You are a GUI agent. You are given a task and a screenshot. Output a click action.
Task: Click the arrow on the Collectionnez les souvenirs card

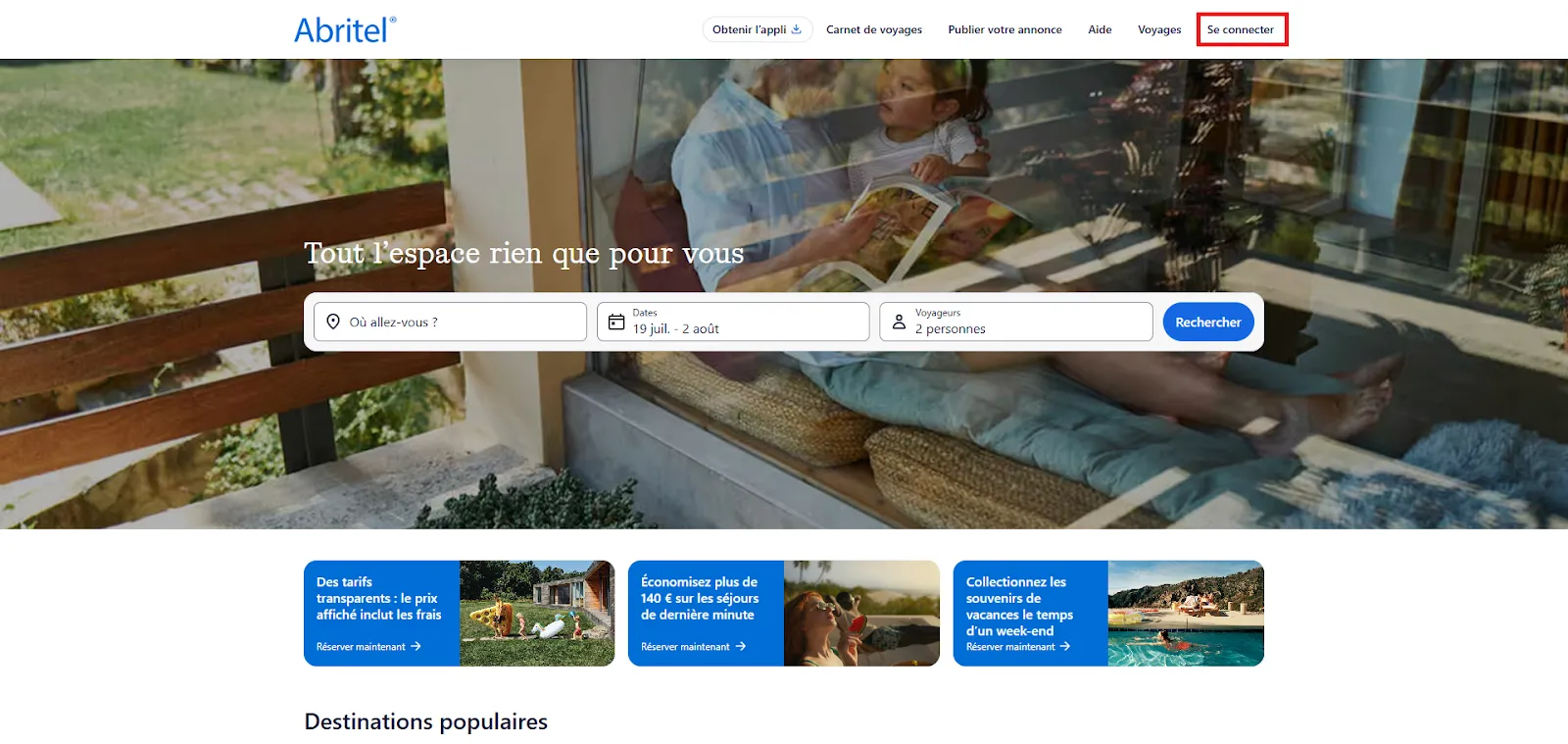(1065, 647)
